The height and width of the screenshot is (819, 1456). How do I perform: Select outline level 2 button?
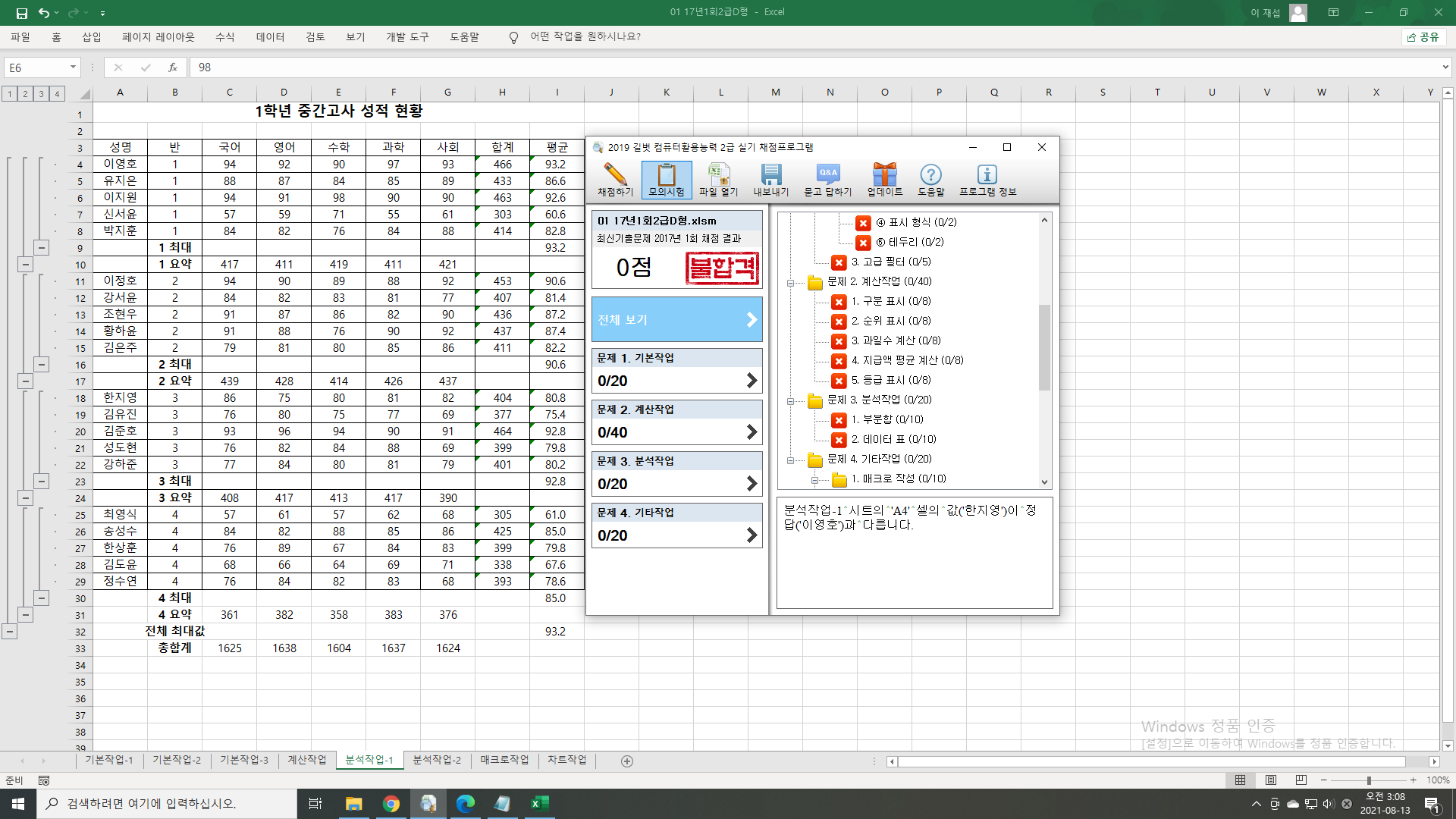click(25, 94)
